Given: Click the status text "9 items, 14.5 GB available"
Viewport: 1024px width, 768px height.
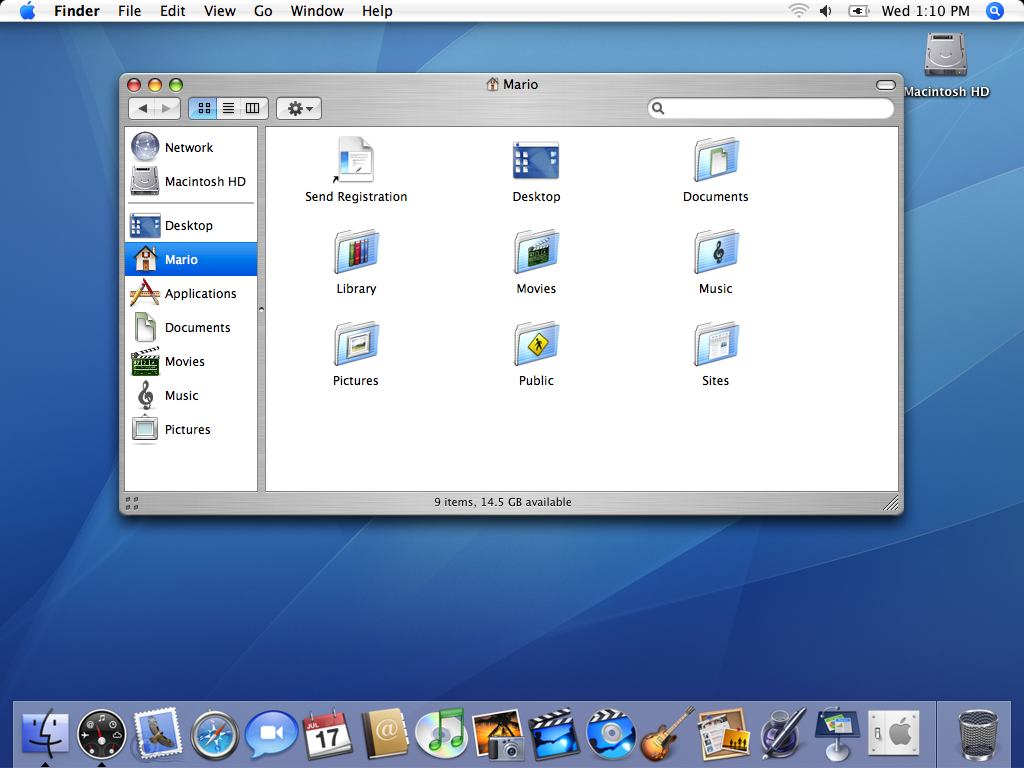Looking at the screenshot, I should pyautogui.click(x=503, y=502).
